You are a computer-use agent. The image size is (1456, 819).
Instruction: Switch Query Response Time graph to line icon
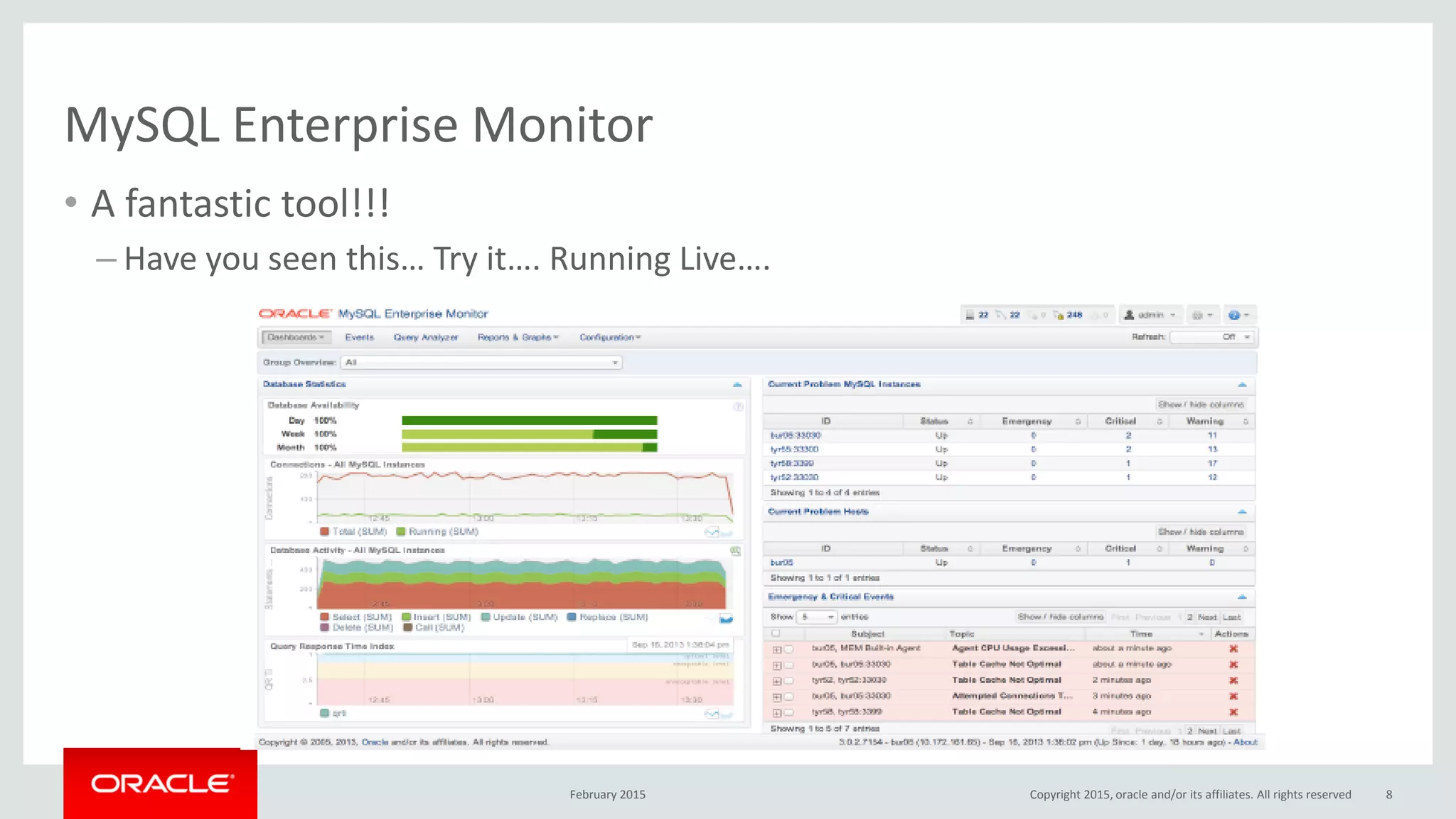point(711,714)
